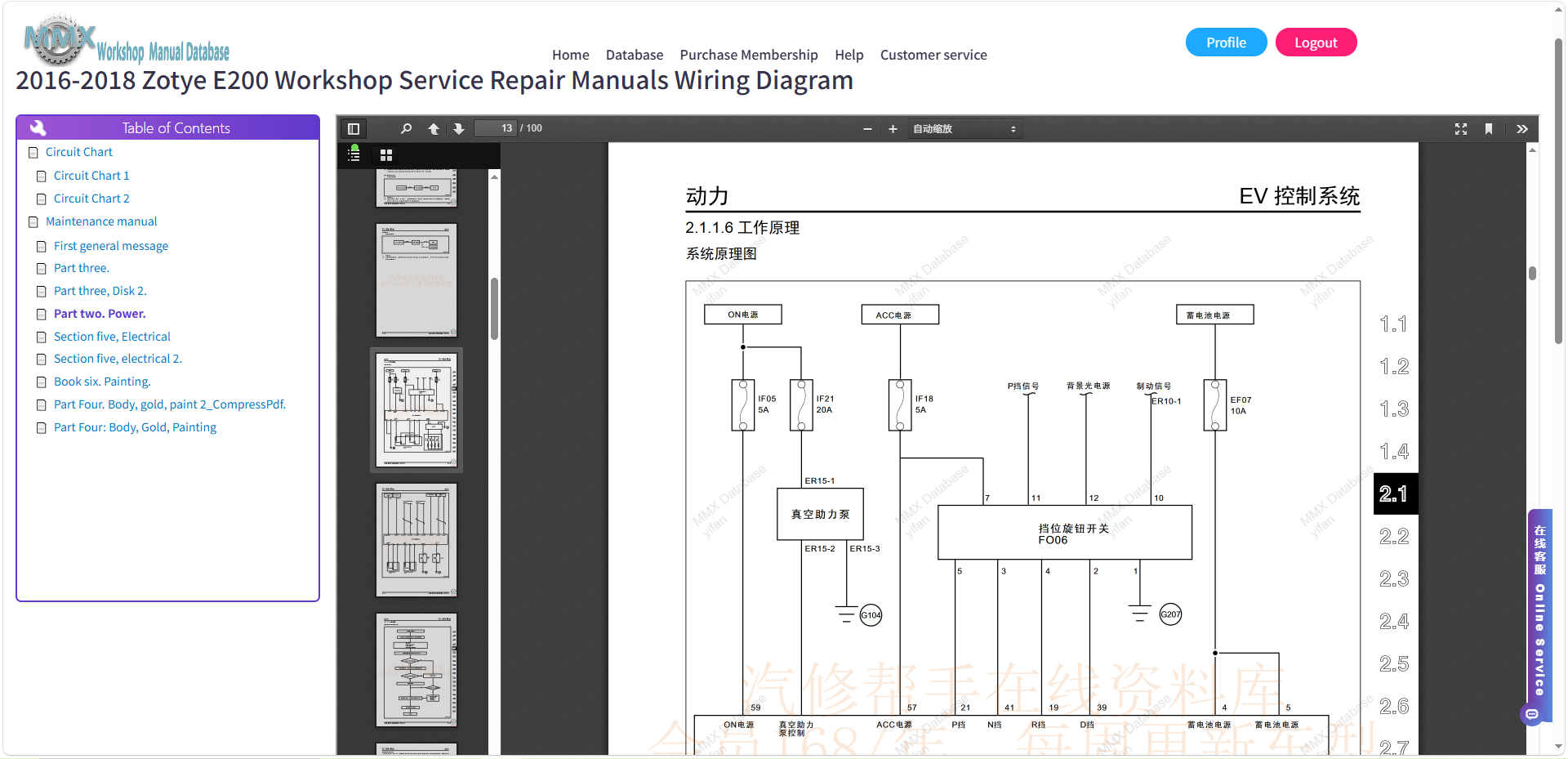Select the thumbnail above the current page
This screenshot has width=1568, height=759.
(416, 280)
